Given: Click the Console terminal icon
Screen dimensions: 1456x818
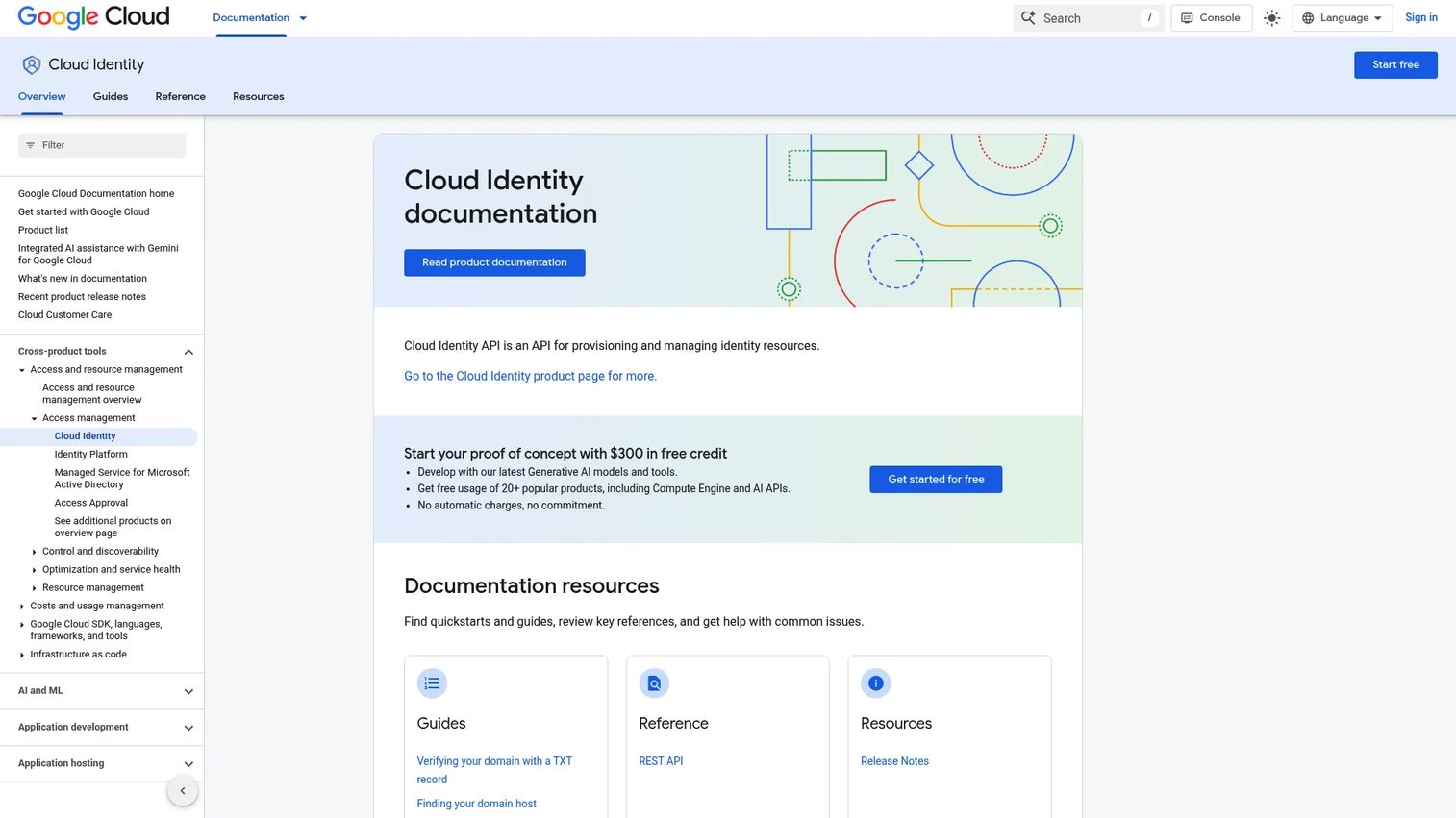Looking at the screenshot, I should (x=1187, y=18).
